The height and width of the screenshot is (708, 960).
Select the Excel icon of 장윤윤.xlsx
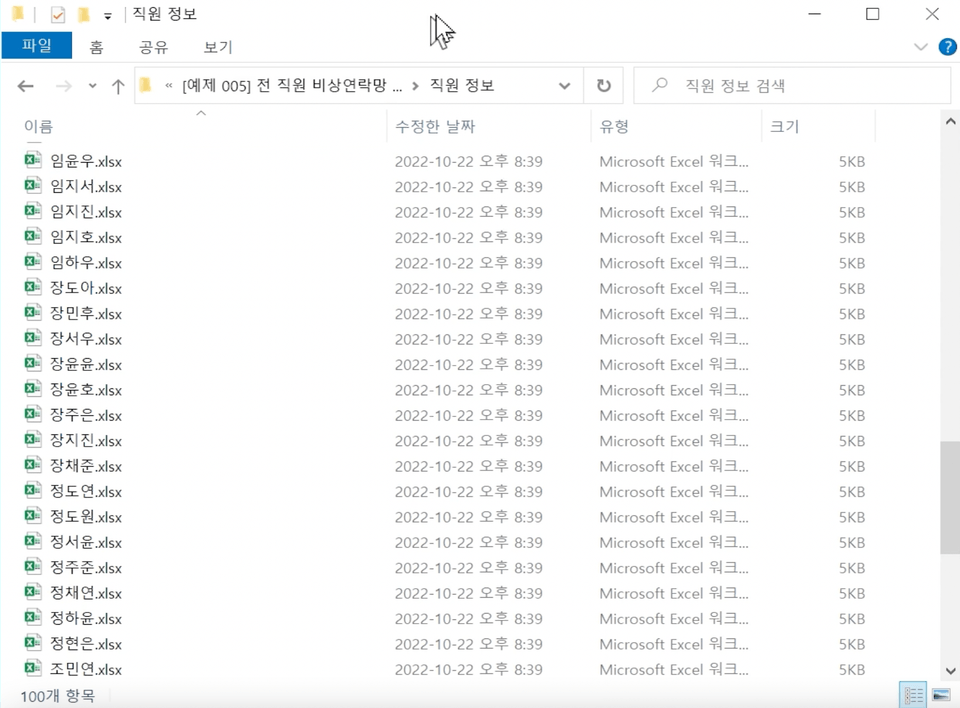pos(32,363)
